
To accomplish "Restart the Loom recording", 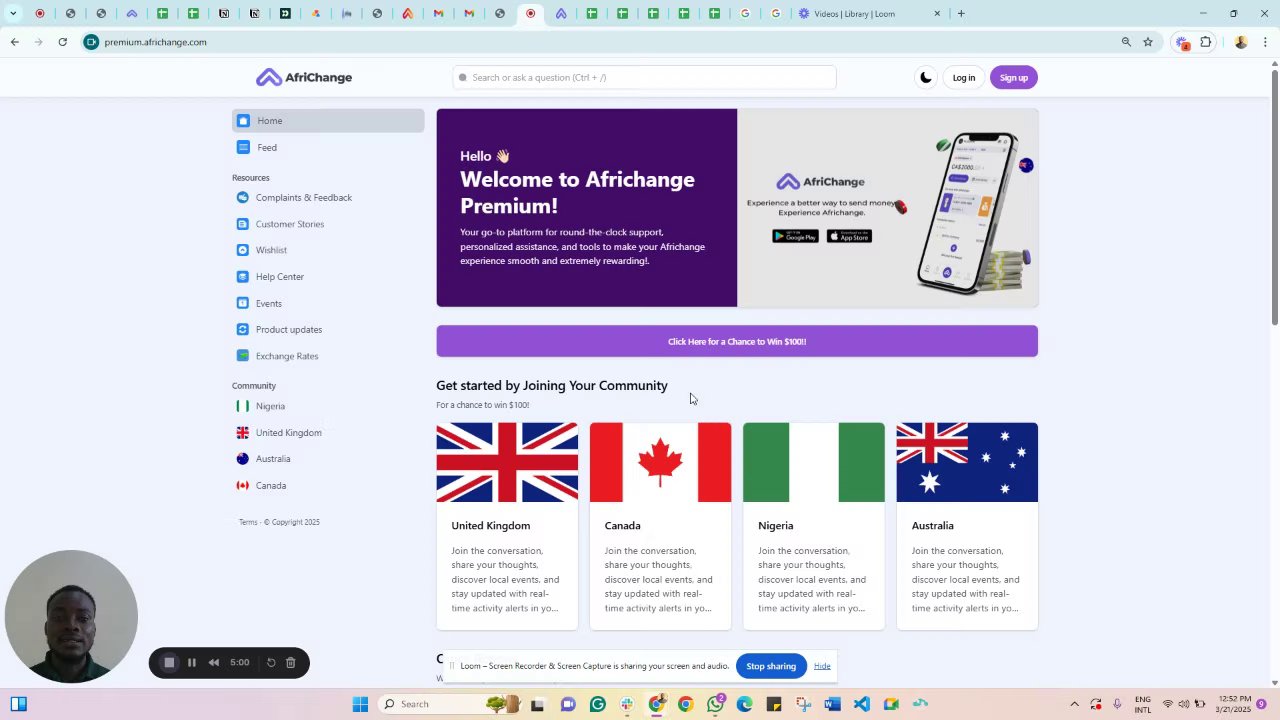I will (x=271, y=663).
